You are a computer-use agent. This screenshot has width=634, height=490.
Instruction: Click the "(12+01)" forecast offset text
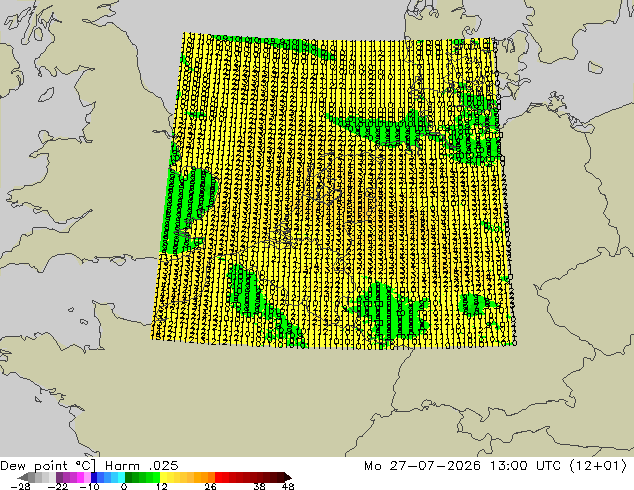pos(598,466)
